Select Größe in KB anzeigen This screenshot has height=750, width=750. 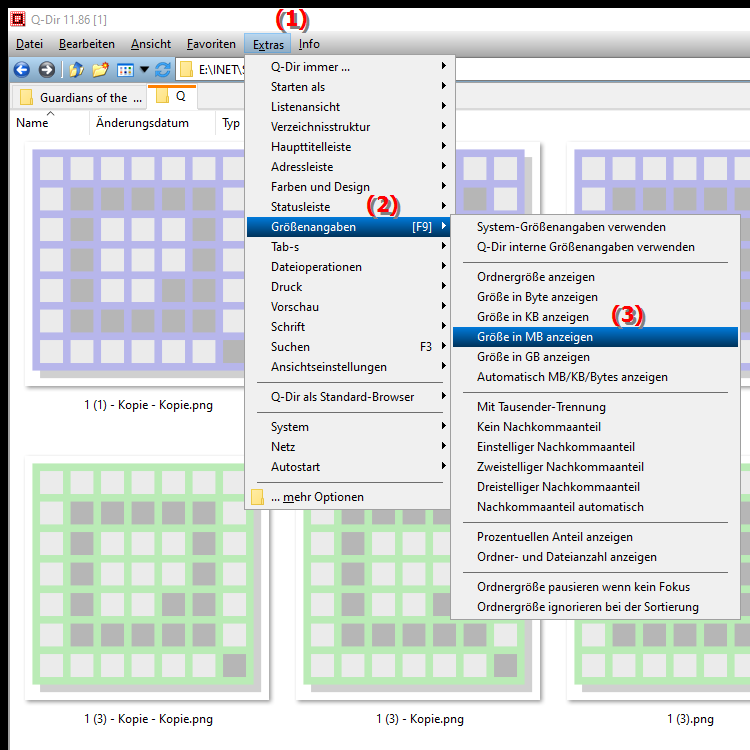[595, 317]
